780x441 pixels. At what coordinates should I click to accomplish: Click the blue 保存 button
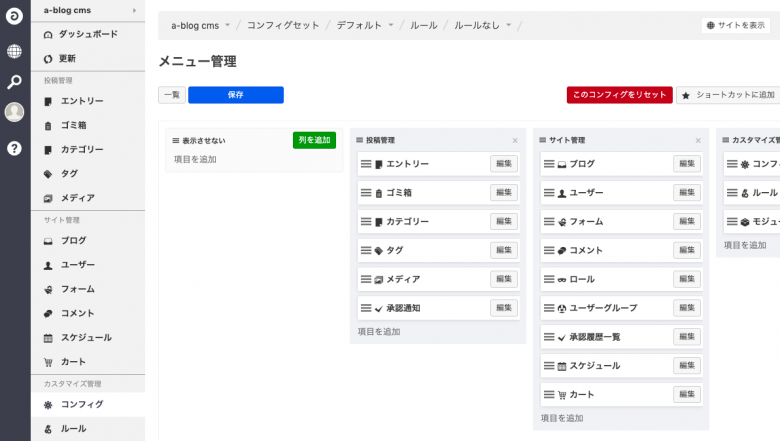[x=235, y=95]
